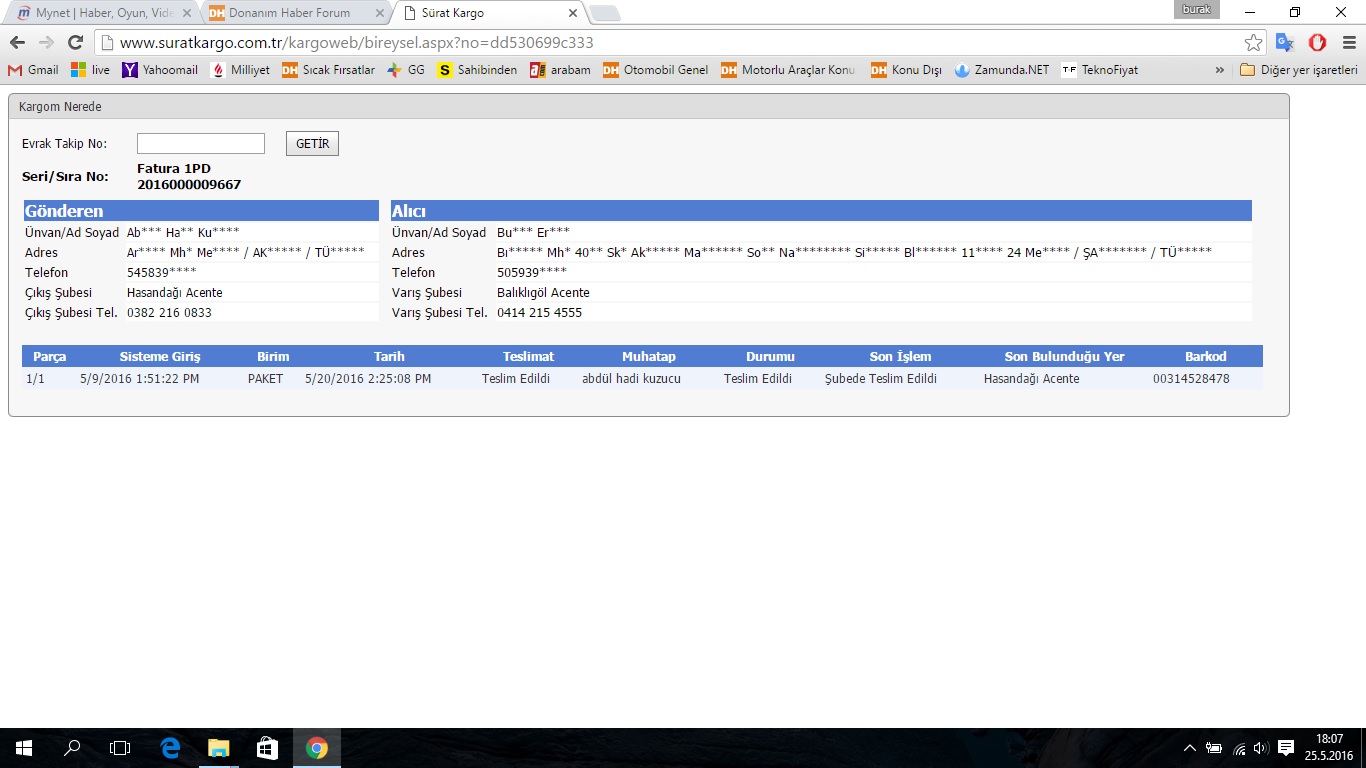Image resolution: width=1366 pixels, height=768 pixels.
Task: Click the recipient name abdül hadi kuzucu
Action: 631,379
